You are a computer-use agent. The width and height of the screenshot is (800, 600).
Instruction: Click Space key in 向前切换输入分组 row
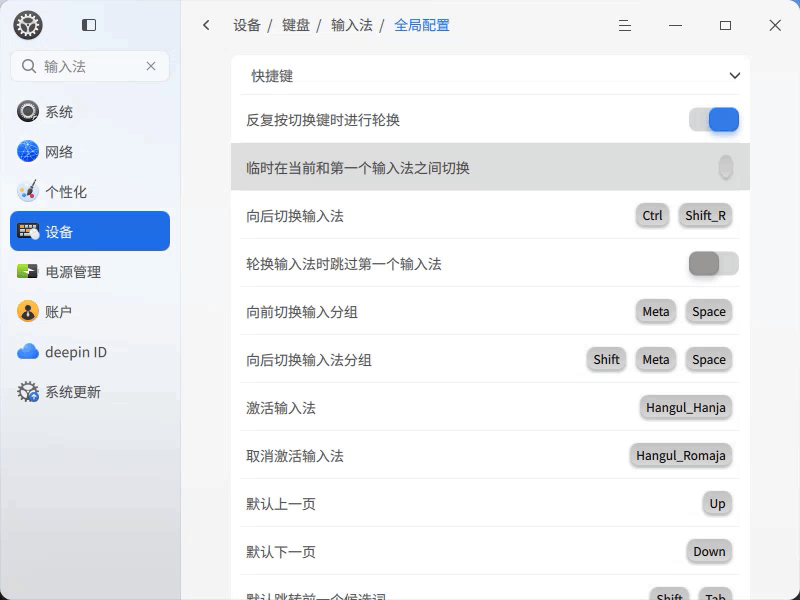coord(709,311)
